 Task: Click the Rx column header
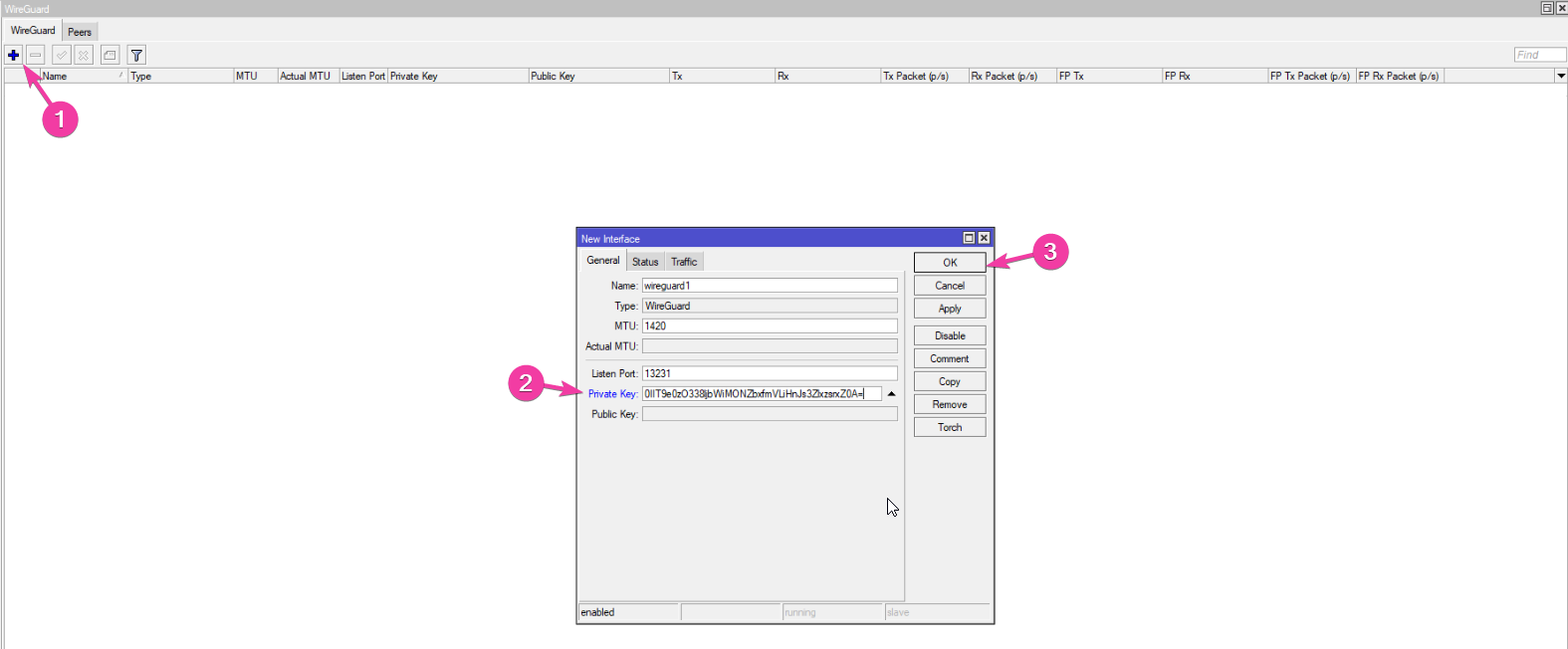click(x=827, y=76)
